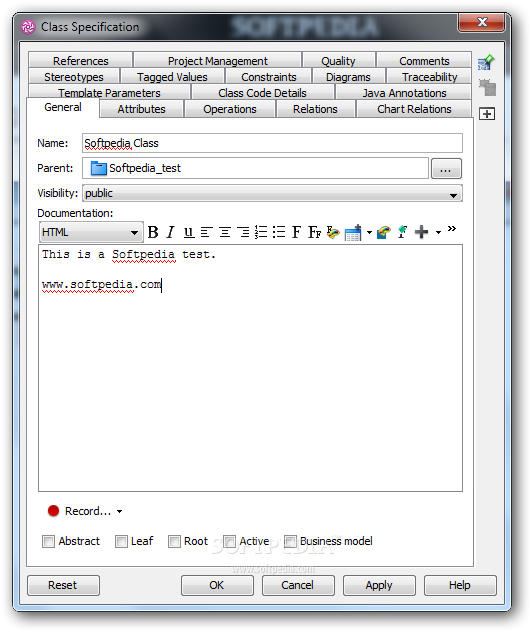Open the HTML format dropdown
This screenshot has height=632, width=532.
point(91,232)
